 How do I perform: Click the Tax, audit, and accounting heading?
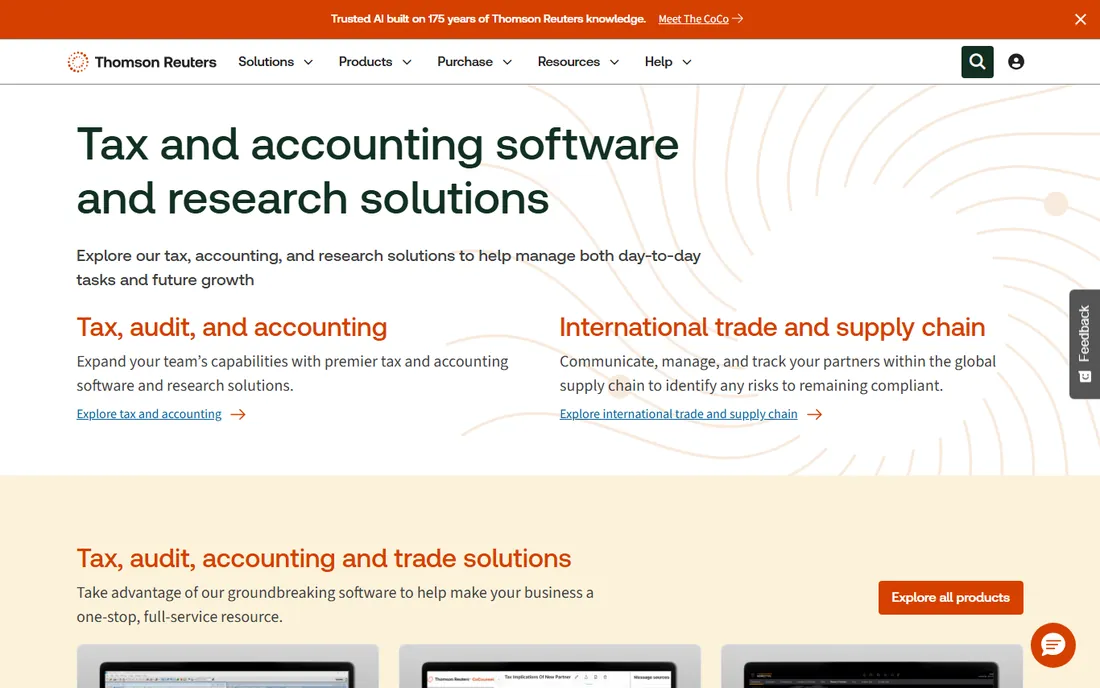[x=232, y=328]
